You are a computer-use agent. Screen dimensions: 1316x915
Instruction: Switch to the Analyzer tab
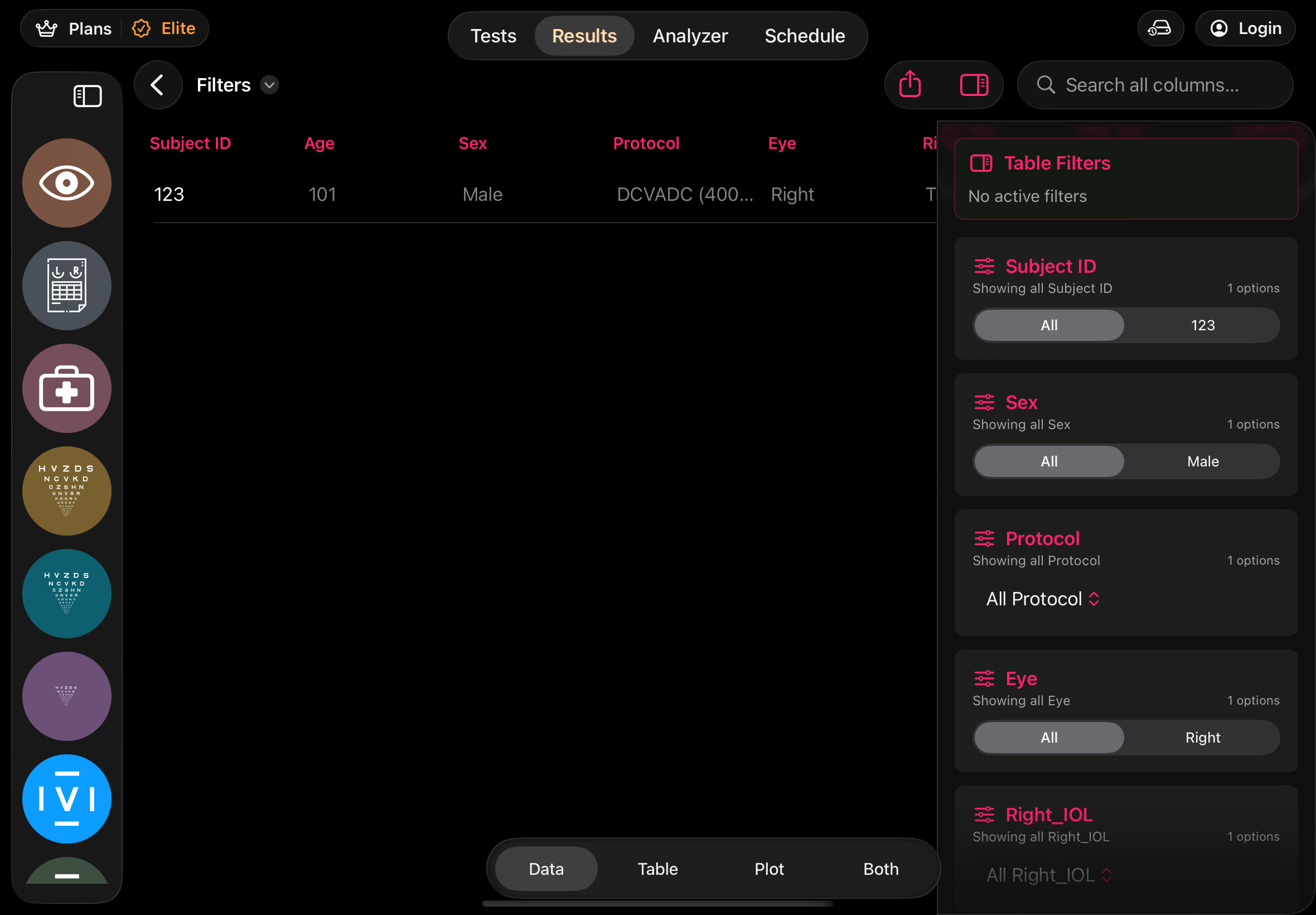690,36
